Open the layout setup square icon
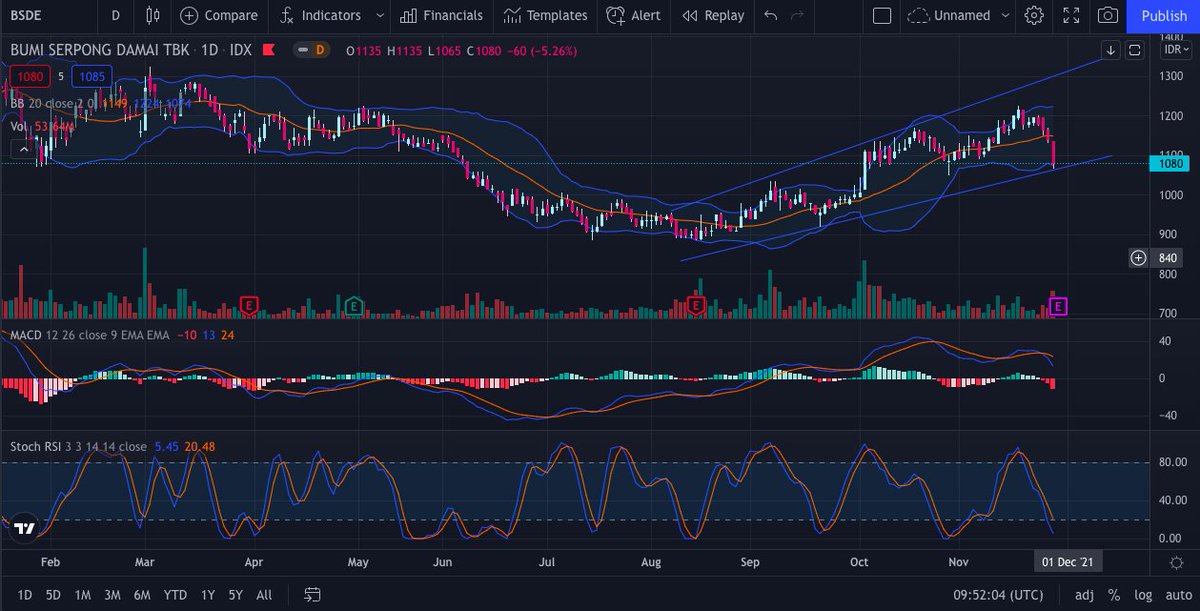 (881, 15)
